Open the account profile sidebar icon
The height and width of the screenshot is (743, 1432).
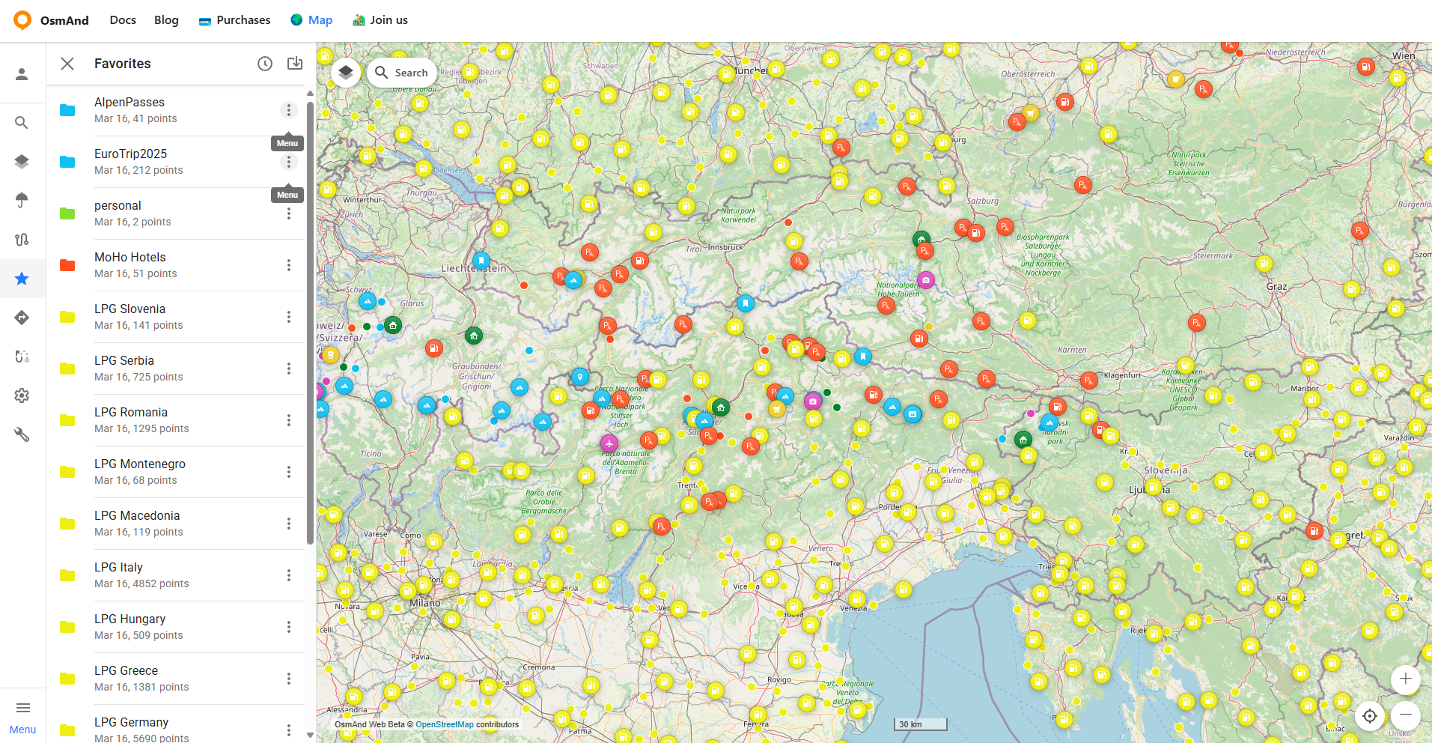22,74
